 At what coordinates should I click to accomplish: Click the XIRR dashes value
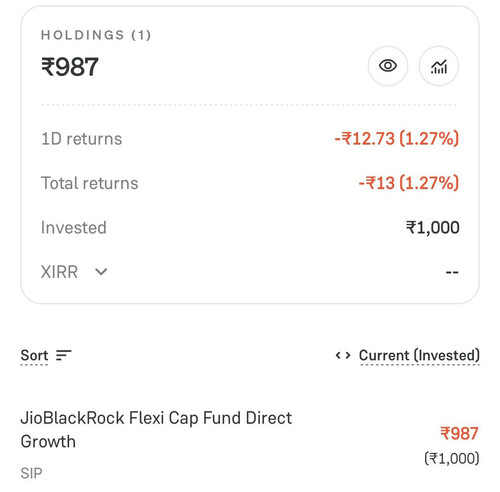point(452,272)
